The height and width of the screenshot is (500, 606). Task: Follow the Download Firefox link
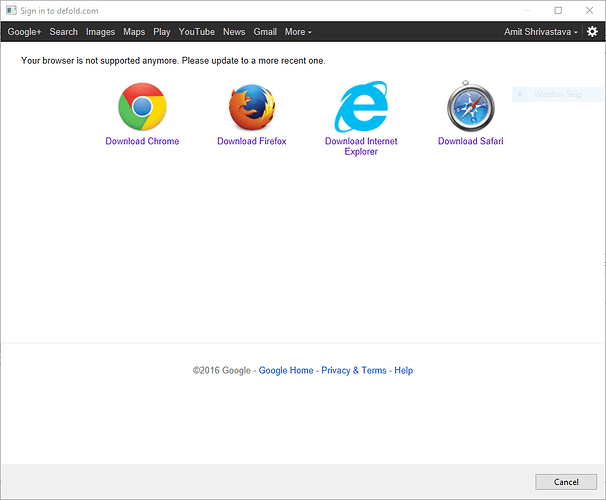(252, 141)
